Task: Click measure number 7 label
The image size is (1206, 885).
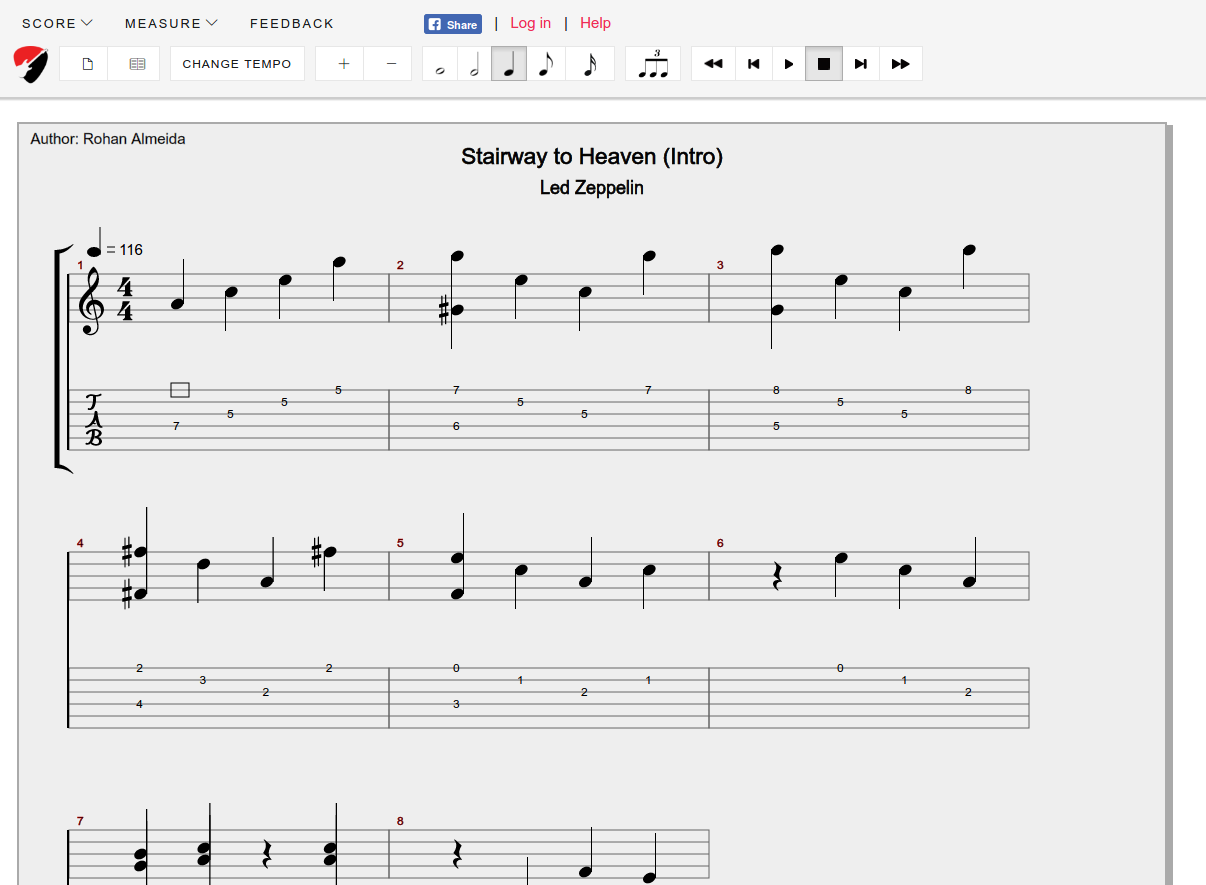Action: tap(80, 821)
